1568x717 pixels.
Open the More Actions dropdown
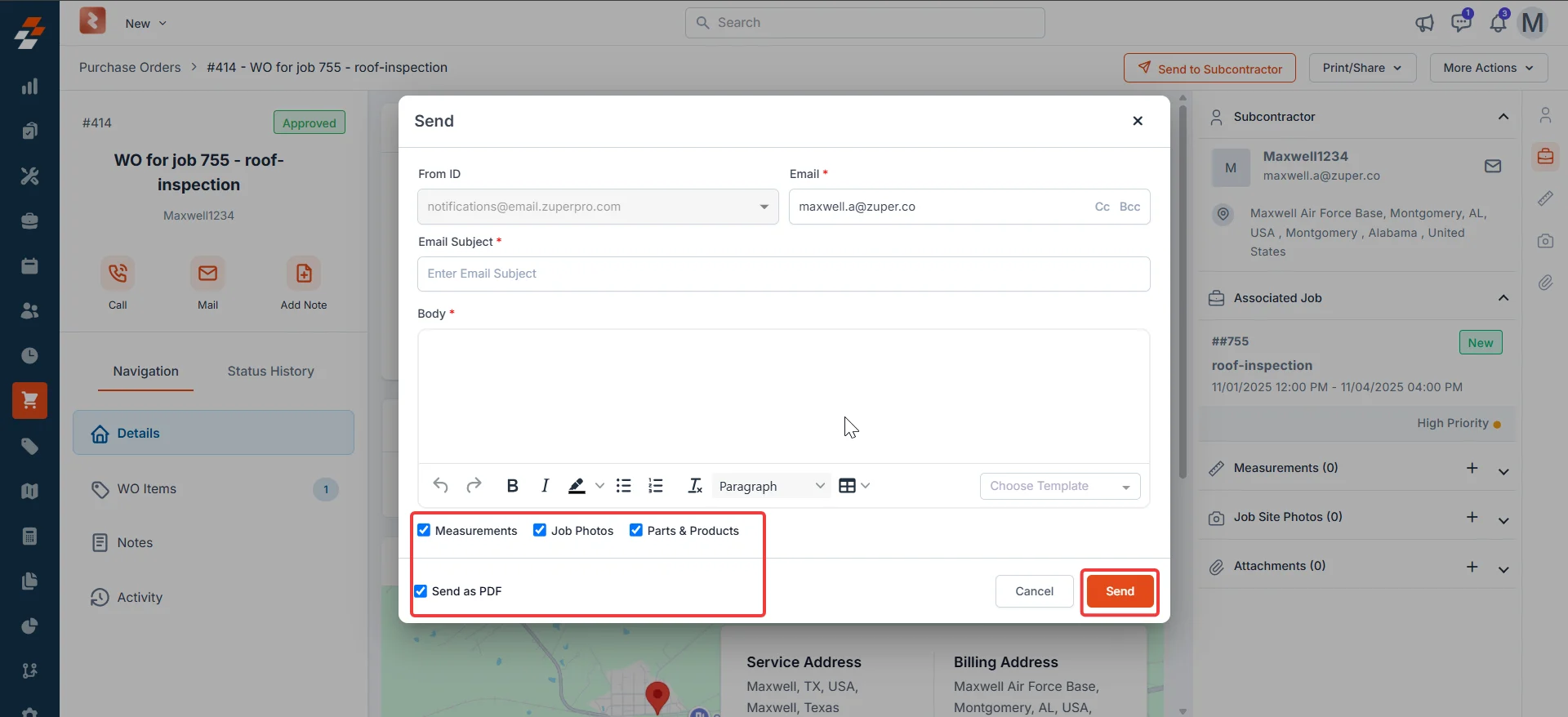[1488, 68]
